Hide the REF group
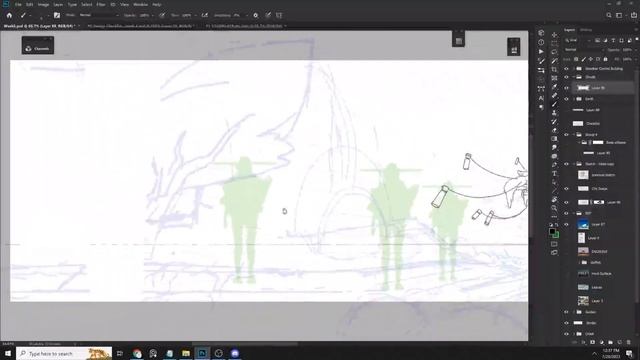Image resolution: width=640 pixels, height=360 pixels. click(x=566, y=213)
